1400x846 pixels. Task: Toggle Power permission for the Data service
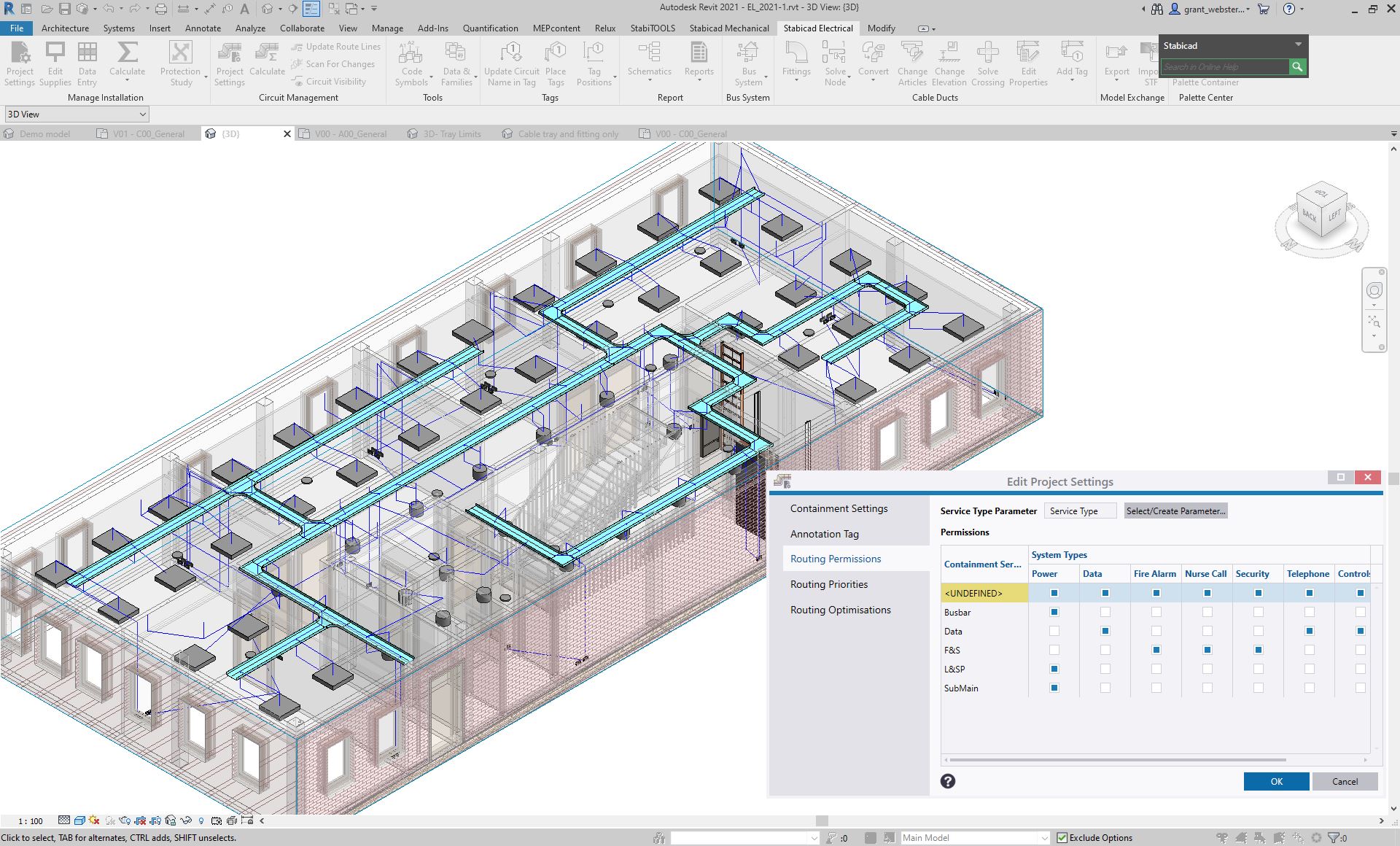[x=1053, y=631]
